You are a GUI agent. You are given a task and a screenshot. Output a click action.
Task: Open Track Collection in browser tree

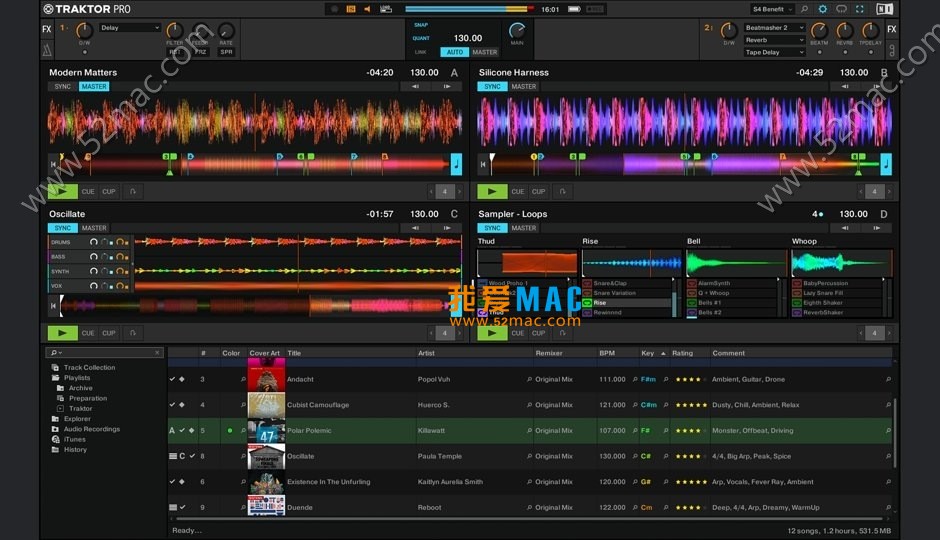click(x=89, y=367)
